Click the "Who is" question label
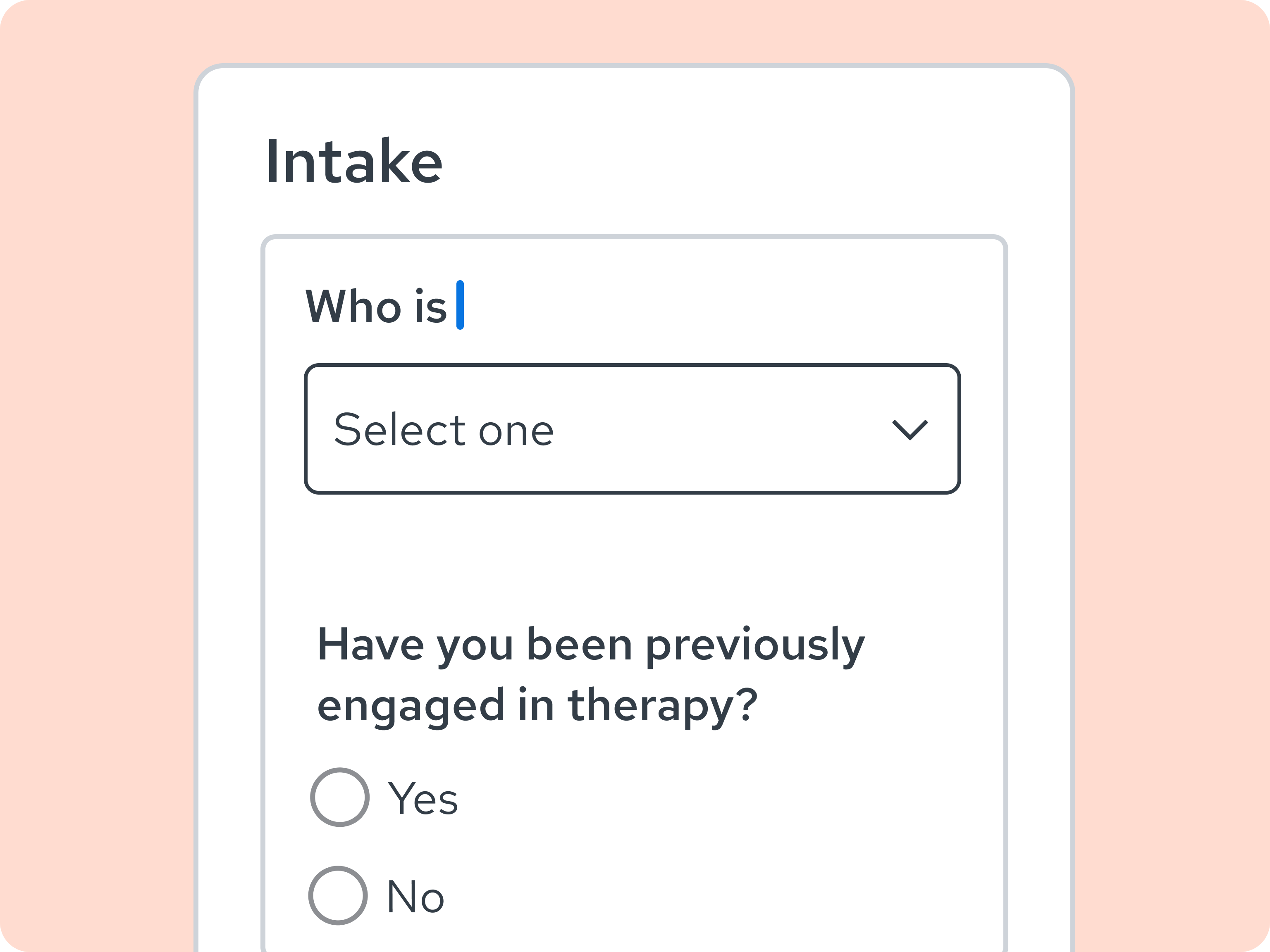 pos(376,307)
